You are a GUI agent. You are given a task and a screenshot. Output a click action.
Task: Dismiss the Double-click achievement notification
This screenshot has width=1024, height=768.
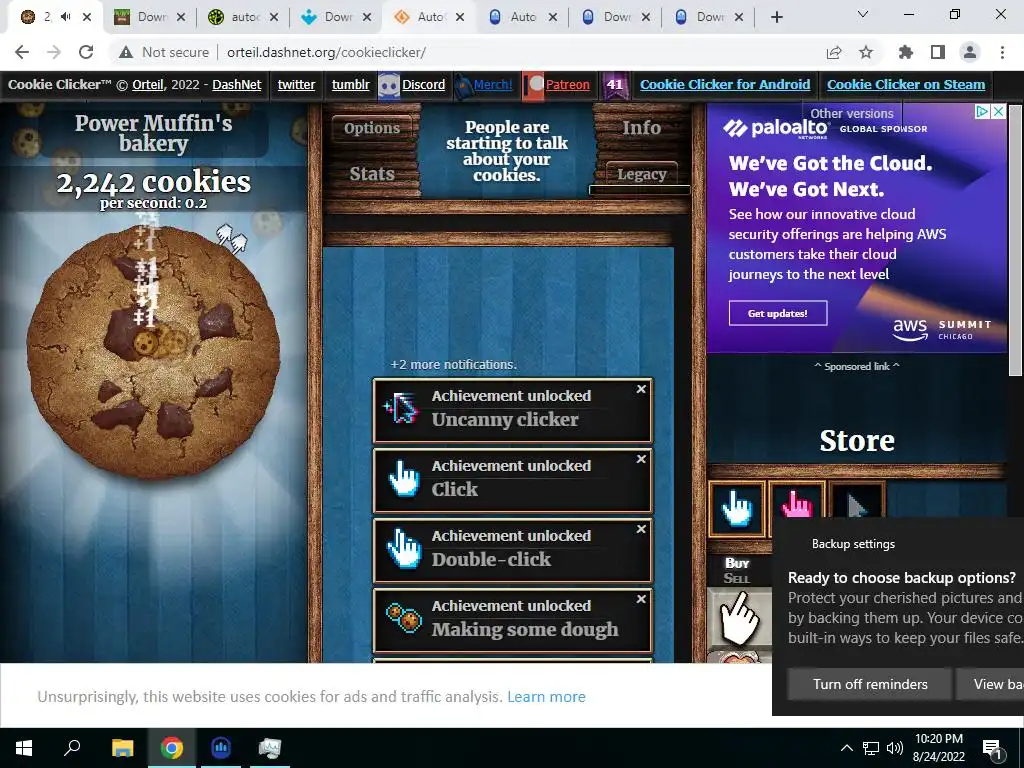(641, 529)
